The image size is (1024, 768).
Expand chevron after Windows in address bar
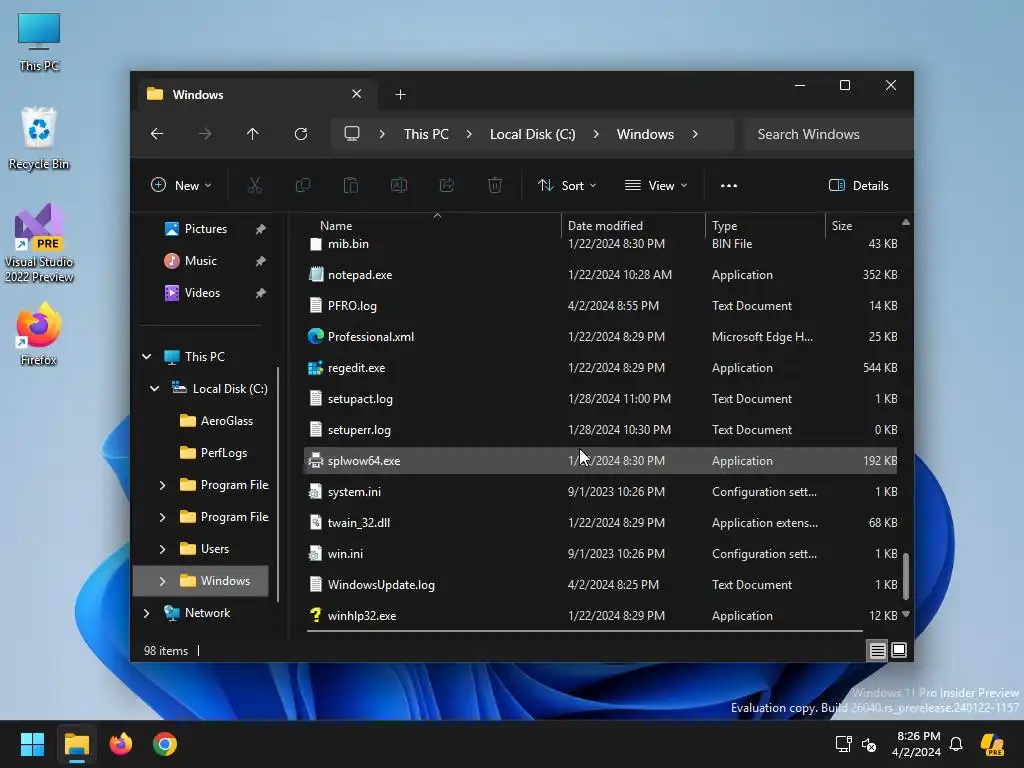click(x=695, y=134)
